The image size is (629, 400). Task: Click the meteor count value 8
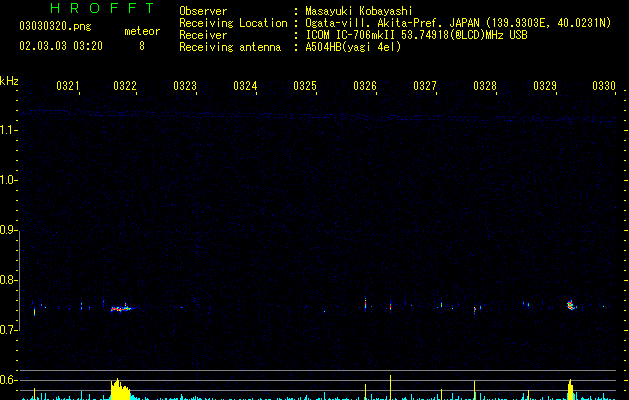[142, 46]
